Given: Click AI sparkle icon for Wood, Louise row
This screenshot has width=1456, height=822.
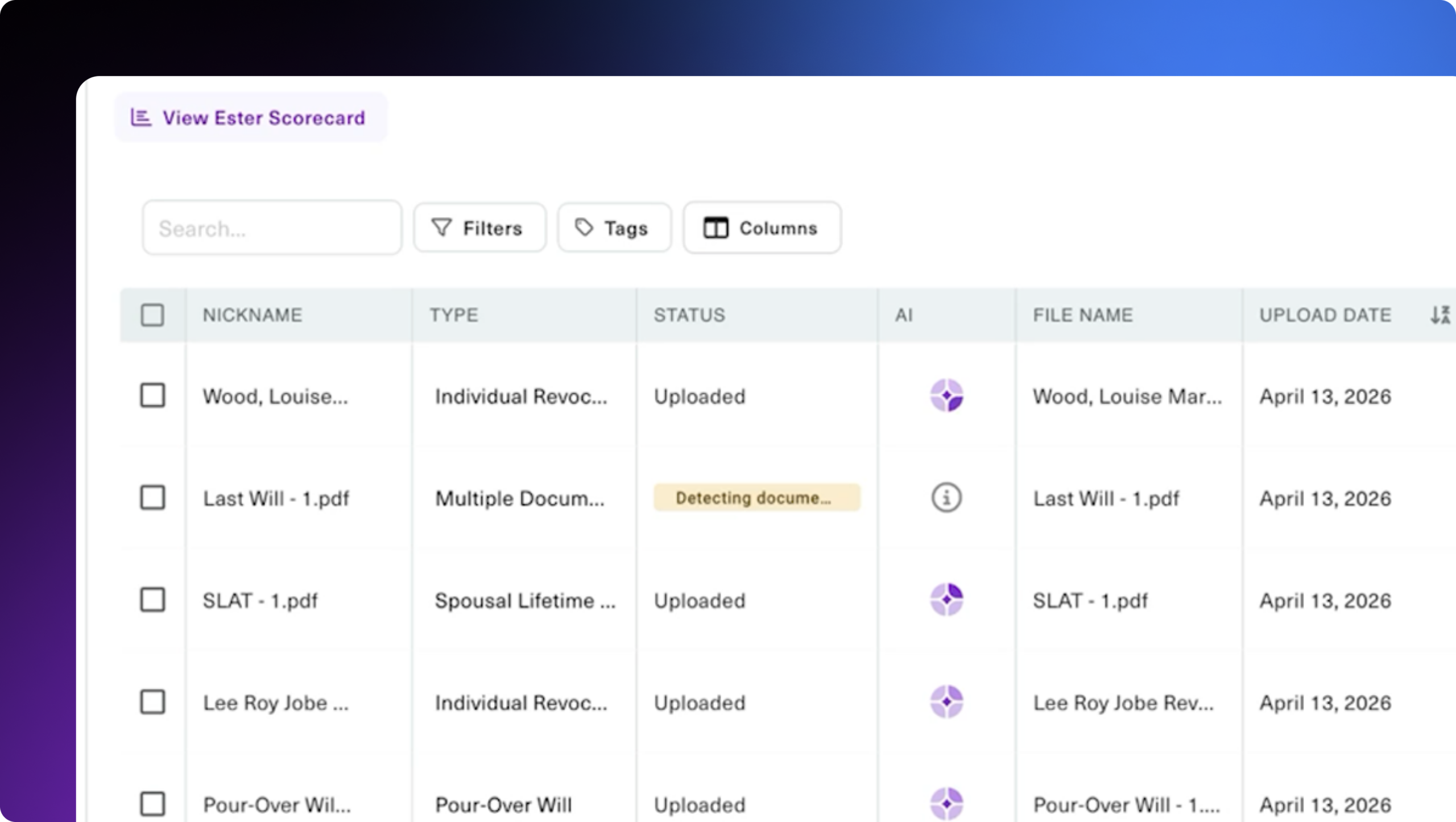Looking at the screenshot, I should point(946,395).
